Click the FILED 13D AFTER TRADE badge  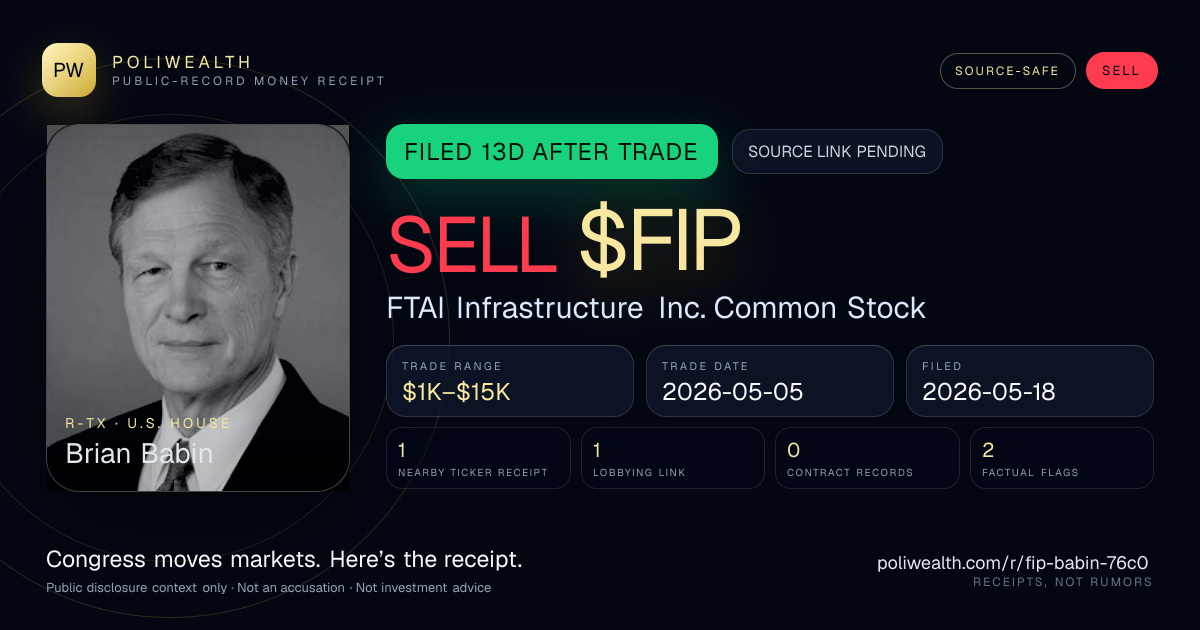551,152
